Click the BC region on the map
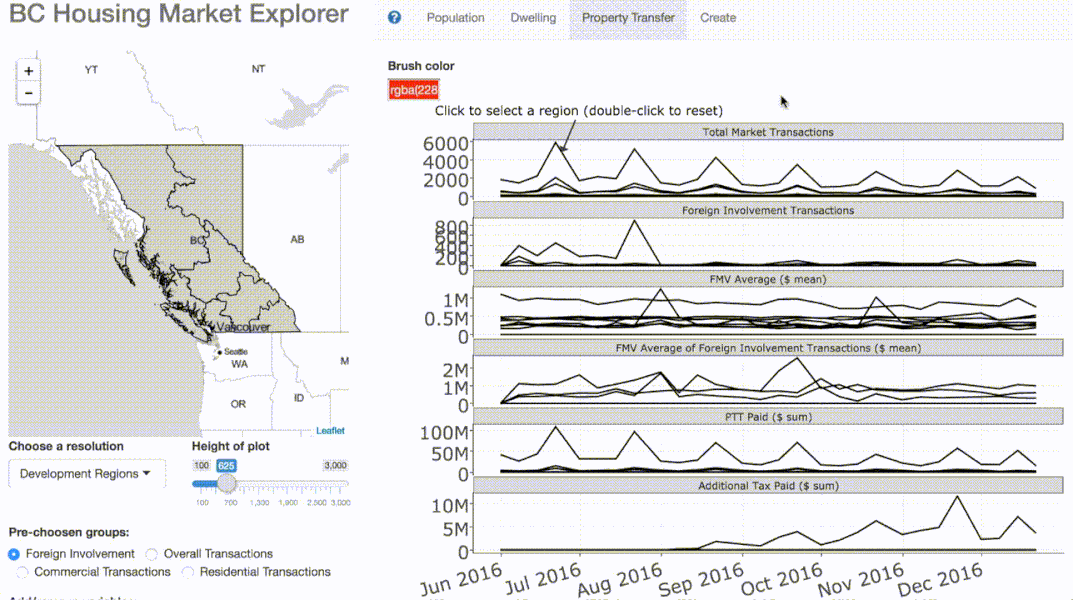 point(197,240)
